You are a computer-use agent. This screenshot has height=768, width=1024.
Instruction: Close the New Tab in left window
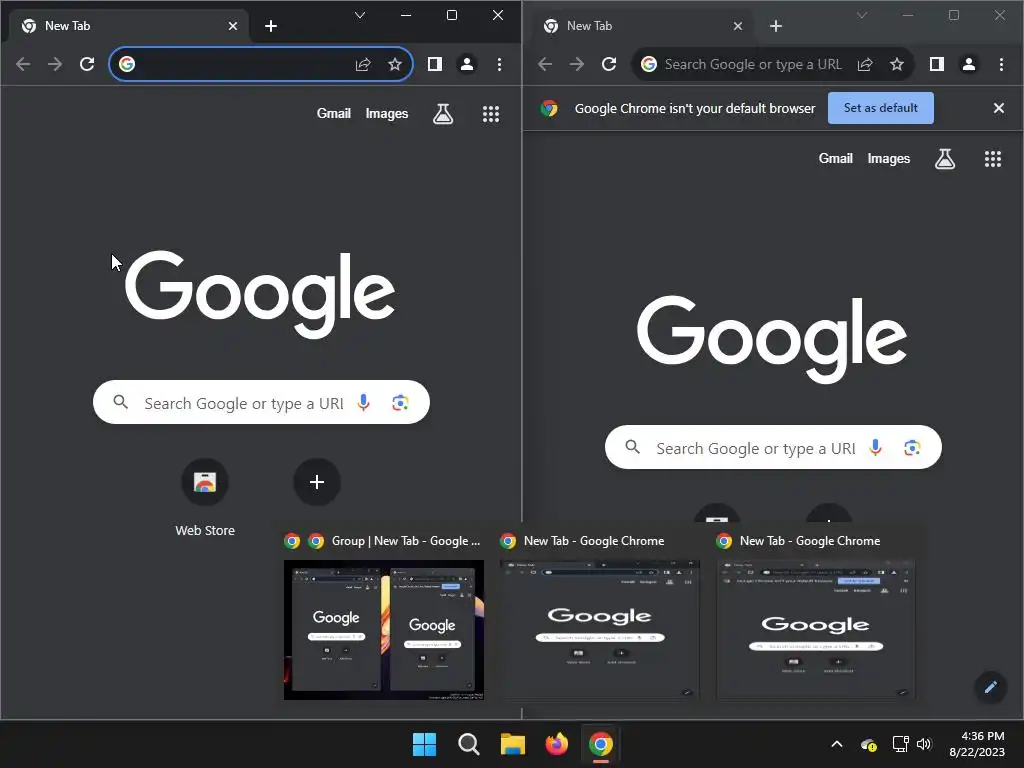pos(233,26)
